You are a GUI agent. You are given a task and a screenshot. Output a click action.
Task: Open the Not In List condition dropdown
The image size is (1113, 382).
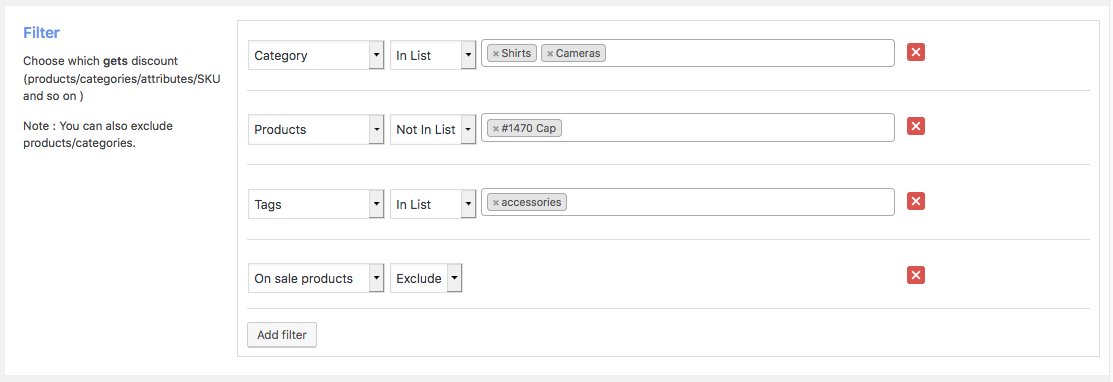point(433,130)
